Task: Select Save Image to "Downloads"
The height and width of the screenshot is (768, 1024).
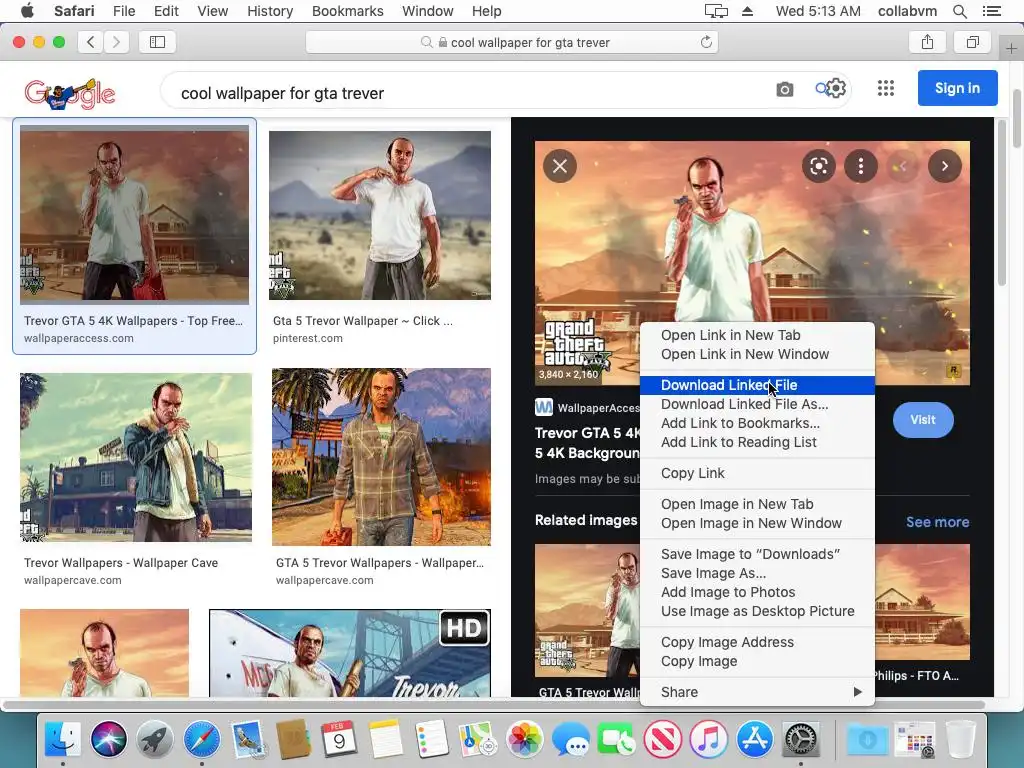Action: click(757, 554)
